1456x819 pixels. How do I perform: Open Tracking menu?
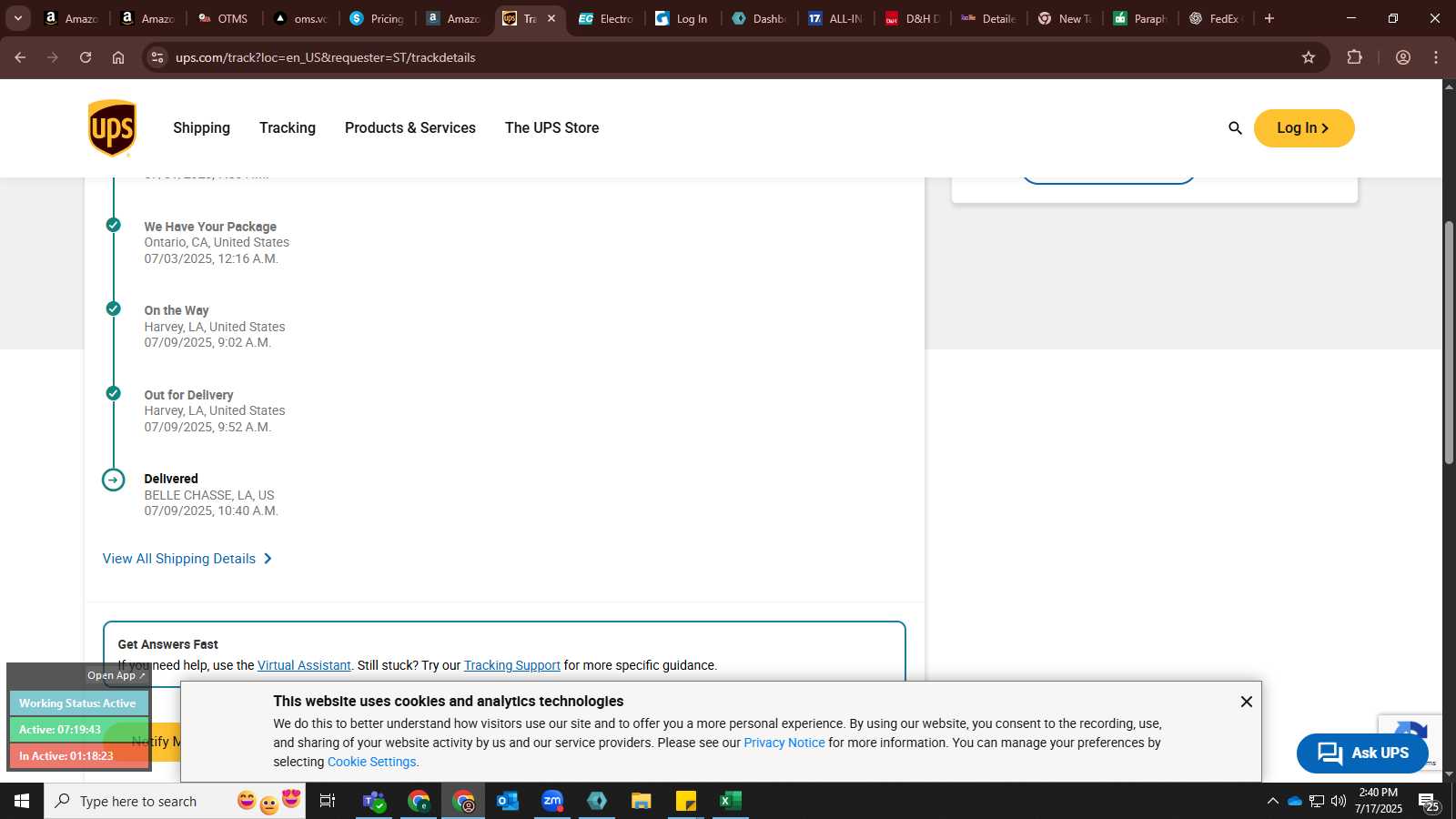pos(288,128)
